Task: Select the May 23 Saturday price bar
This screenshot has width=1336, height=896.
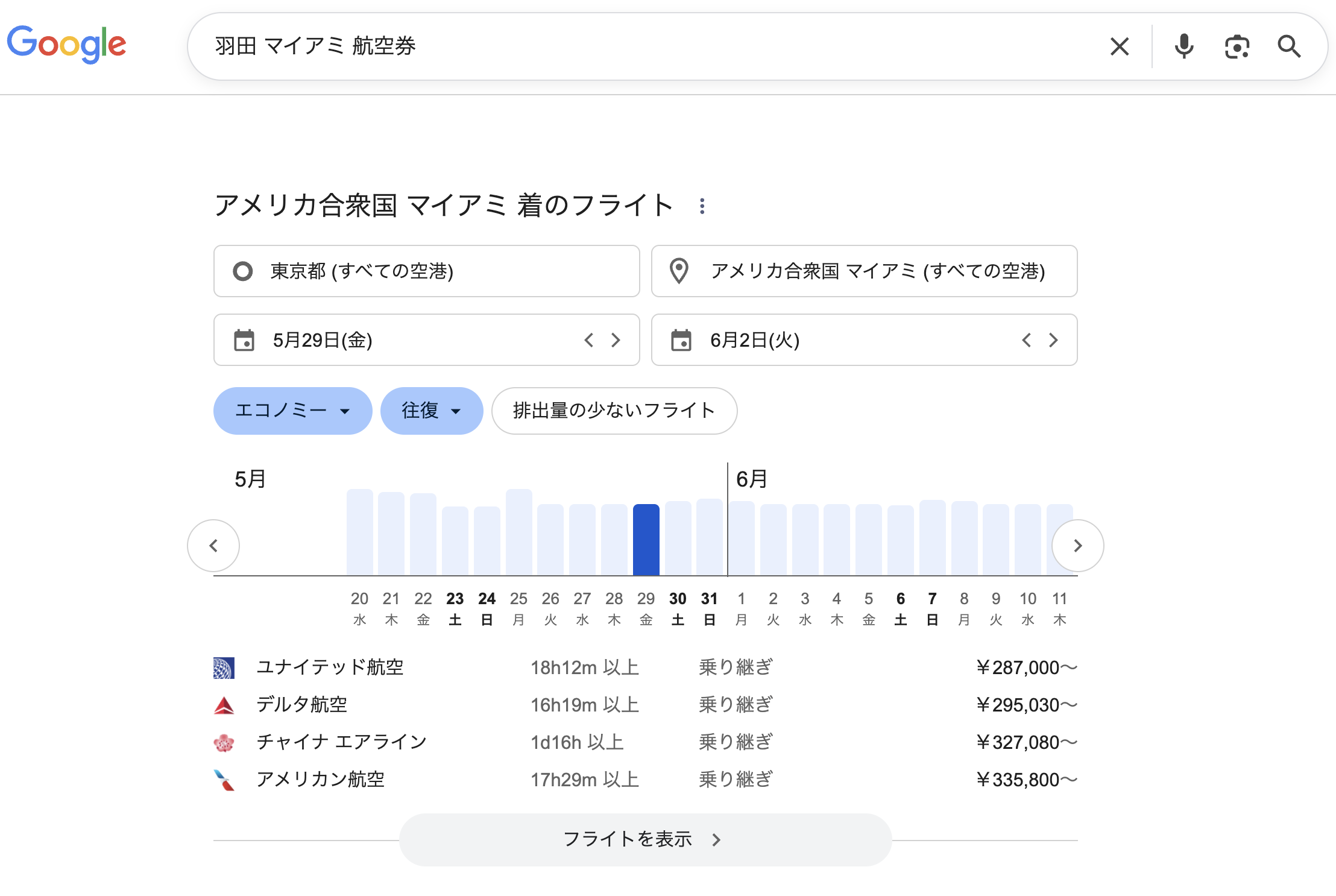Action: click(x=455, y=541)
